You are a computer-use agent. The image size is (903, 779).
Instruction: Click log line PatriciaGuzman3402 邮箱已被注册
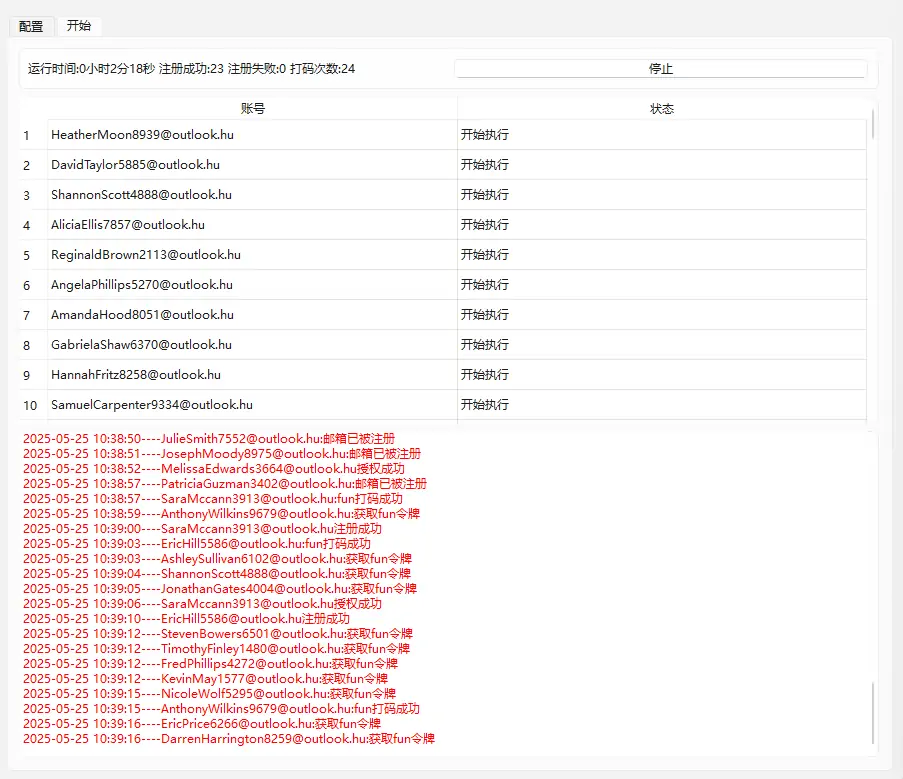tap(225, 483)
